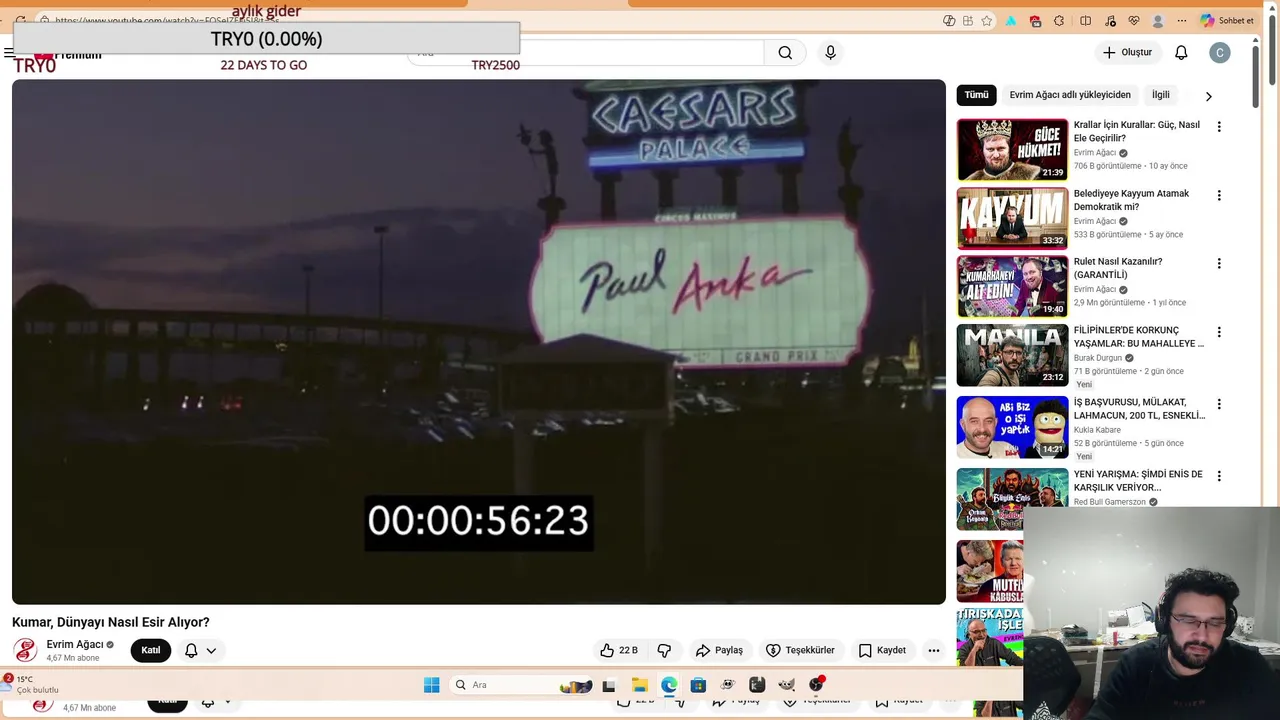Open YouTube notifications bell in header
The width and height of the screenshot is (1280, 720).
tap(1181, 52)
